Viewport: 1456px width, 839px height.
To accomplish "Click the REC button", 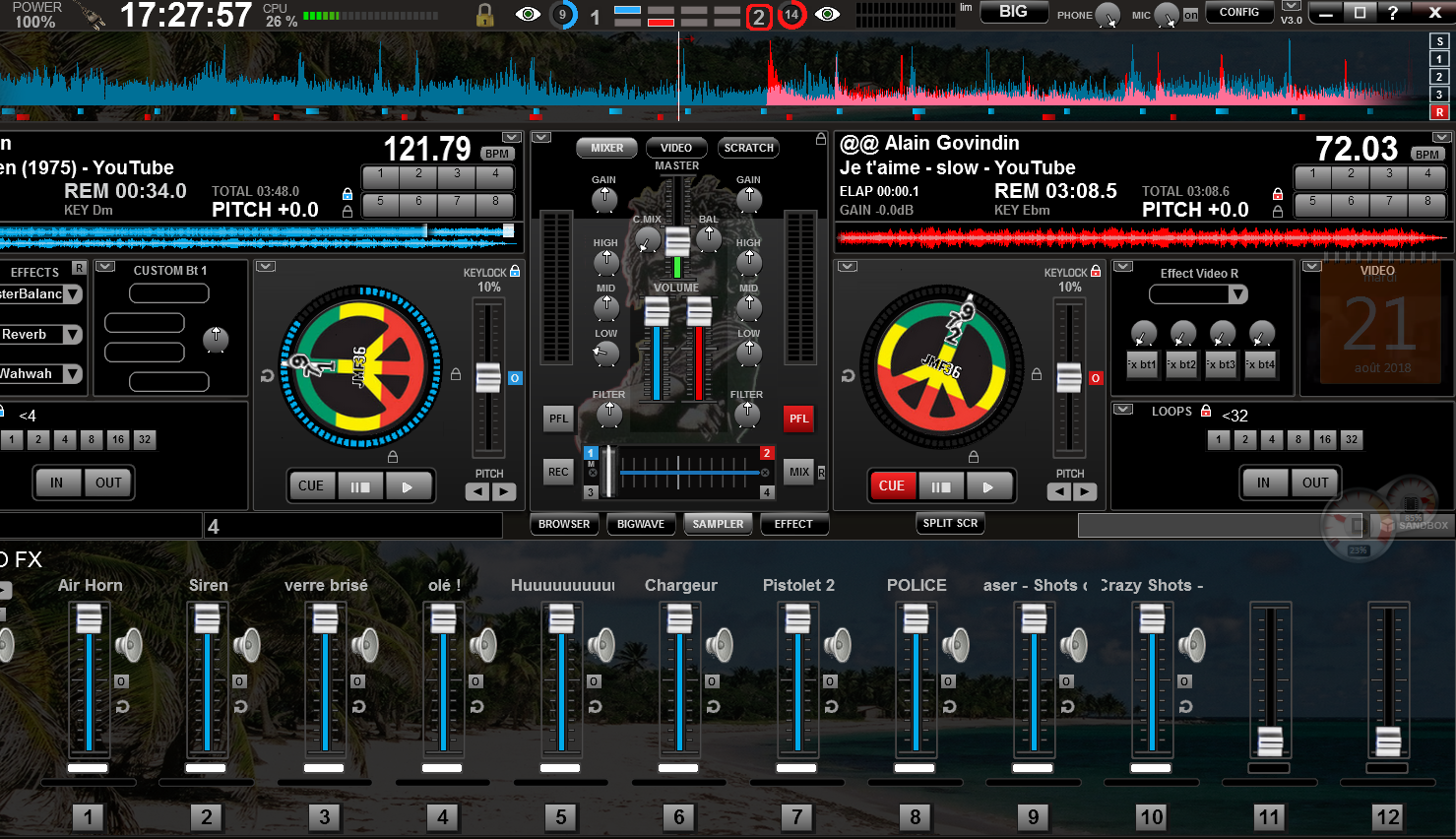I will [558, 472].
